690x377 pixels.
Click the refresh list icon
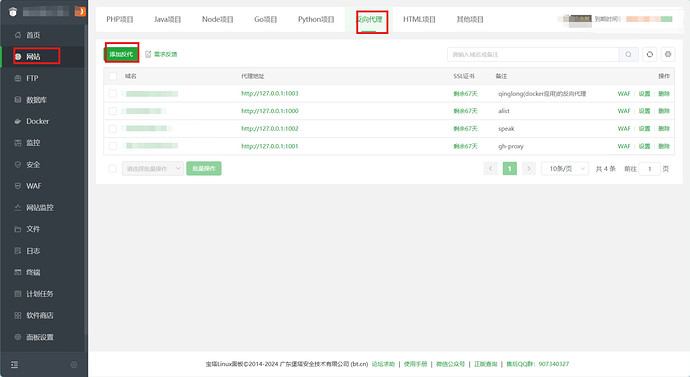coord(650,54)
